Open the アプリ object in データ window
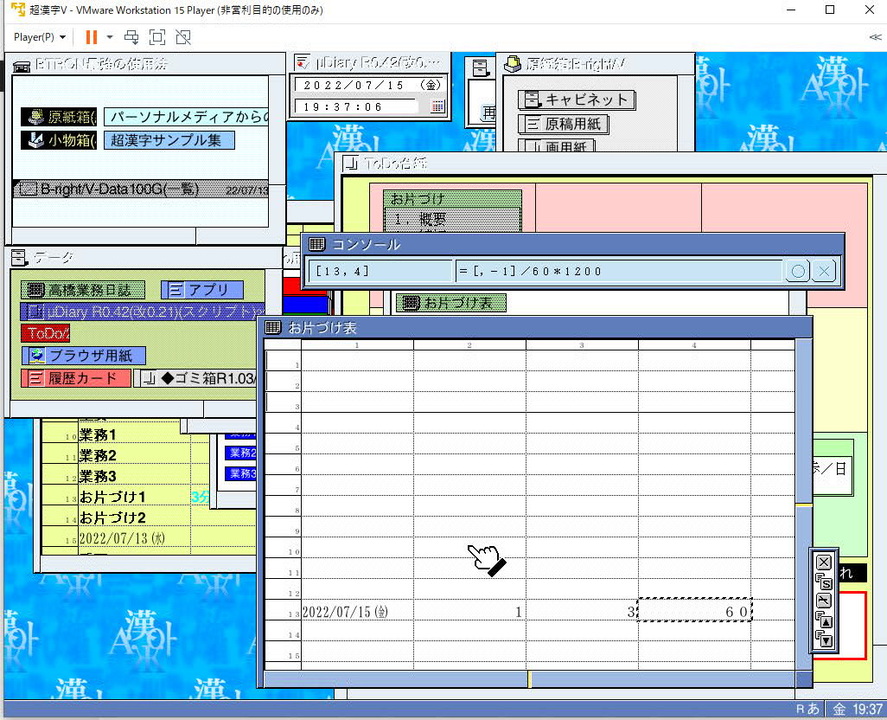 [x=203, y=290]
